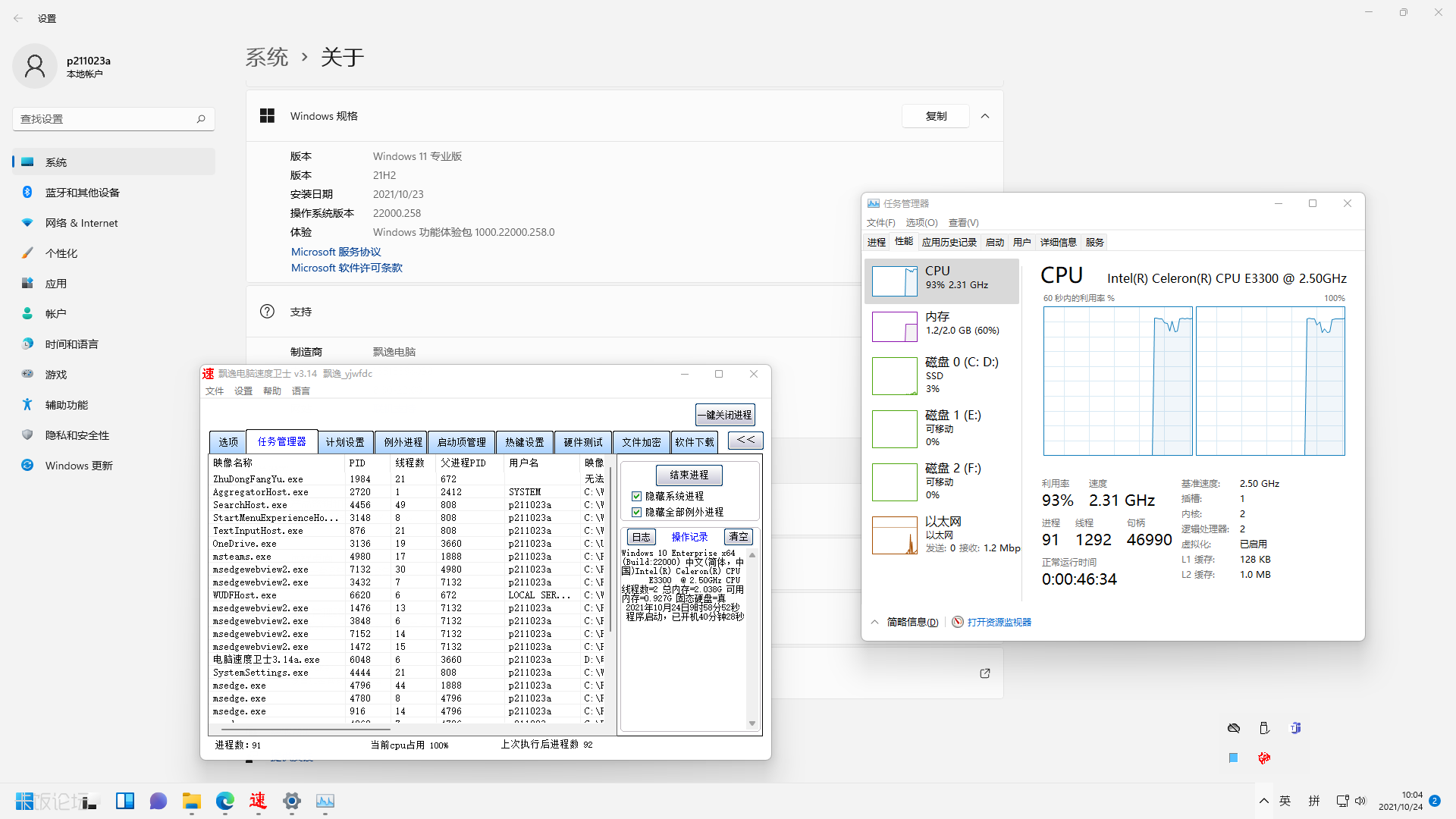Click the End process button
The image size is (1456, 819).
[x=689, y=475]
